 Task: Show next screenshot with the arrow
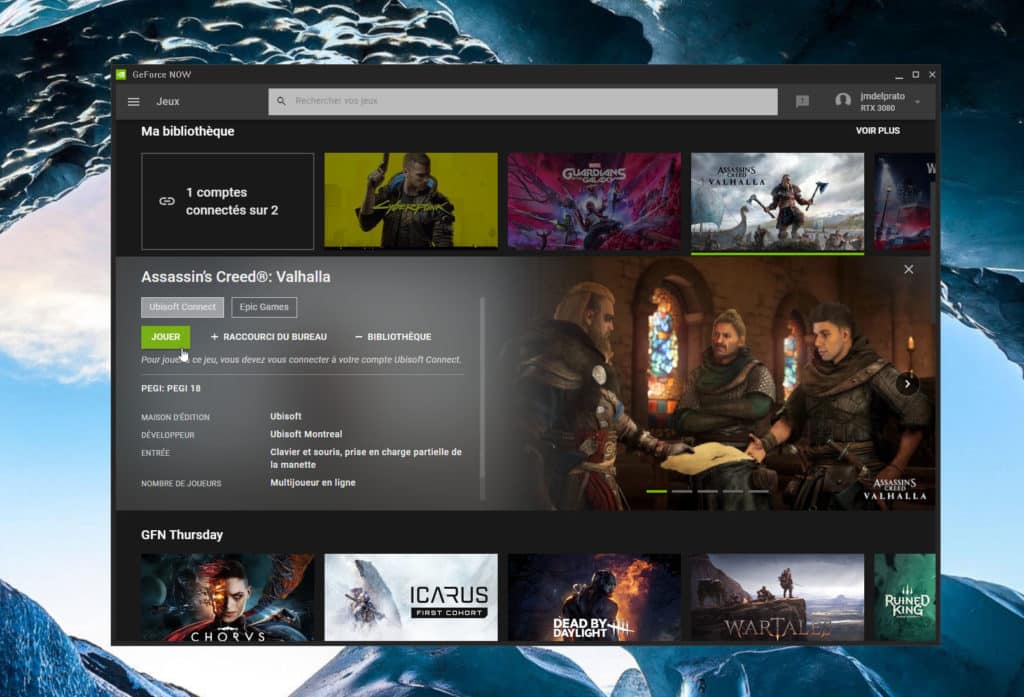tap(907, 384)
